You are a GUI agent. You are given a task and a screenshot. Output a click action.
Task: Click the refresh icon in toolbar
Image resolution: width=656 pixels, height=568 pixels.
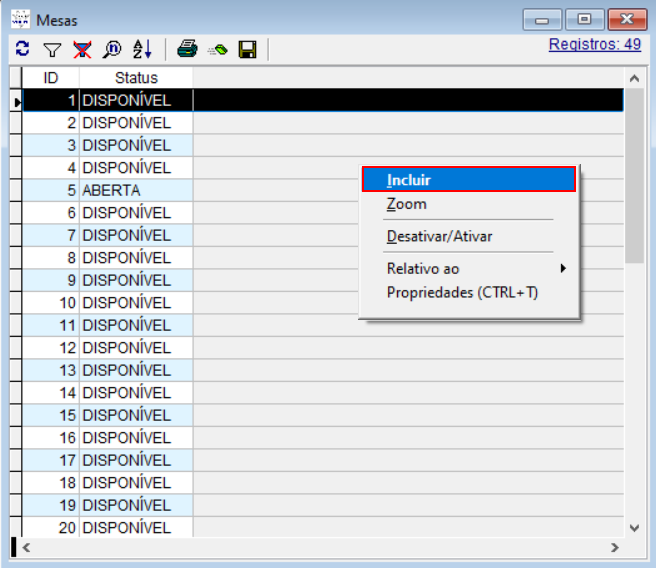tap(23, 49)
